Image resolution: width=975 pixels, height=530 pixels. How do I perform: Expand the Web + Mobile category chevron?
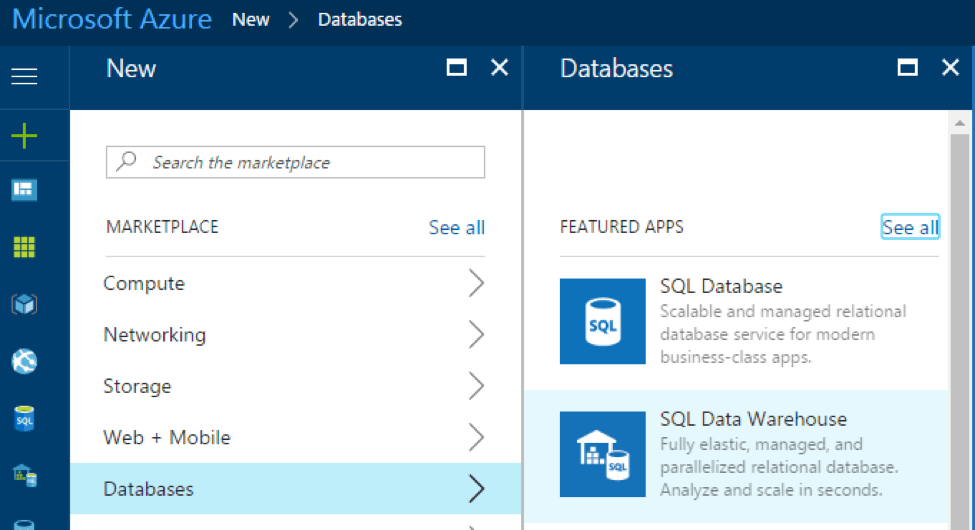pyautogui.click(x=476, y=437)
